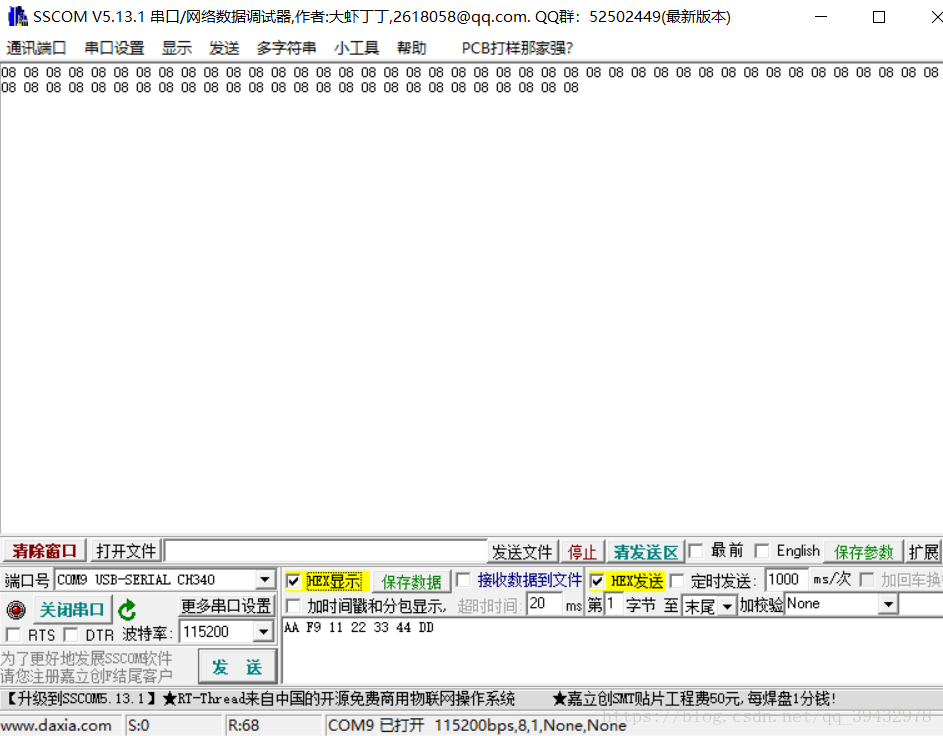The height and width of the screenshot is (736, 943).
Task: Open the 小工具 menu
Action: pyautogui.click(x=356, y=47)
